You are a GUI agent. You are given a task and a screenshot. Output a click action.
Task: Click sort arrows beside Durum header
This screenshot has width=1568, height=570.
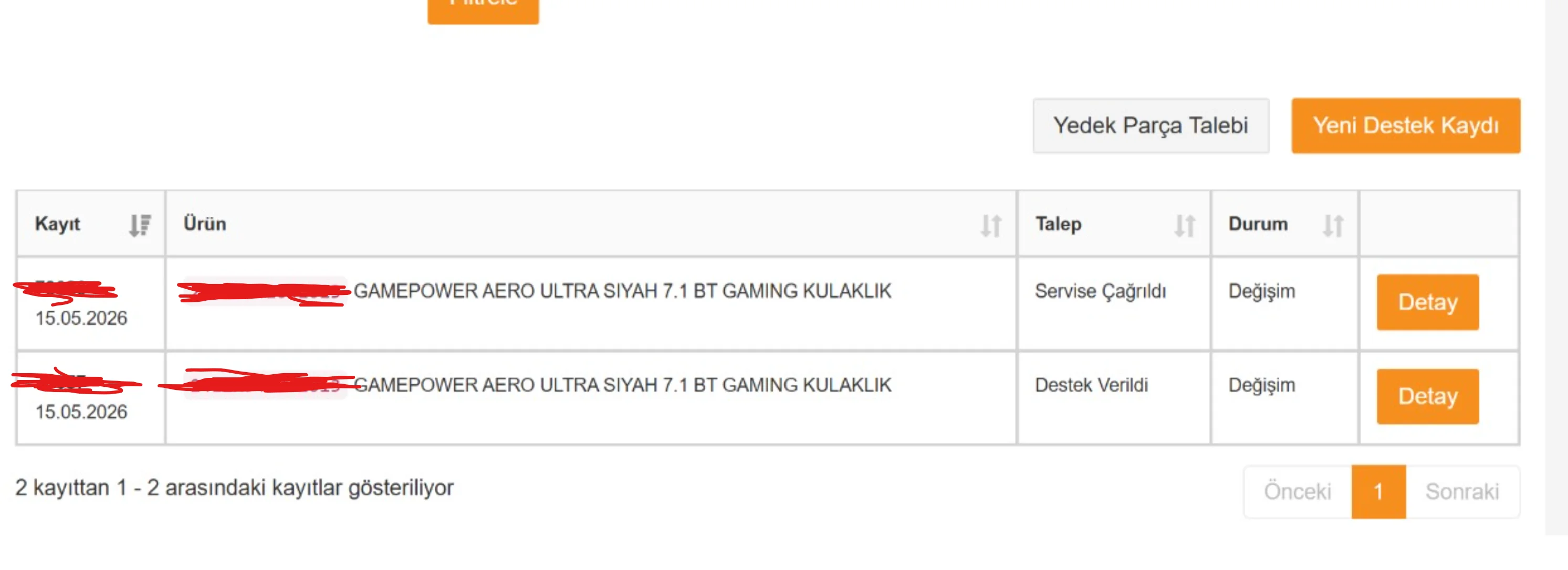(x=1333, y=225)
